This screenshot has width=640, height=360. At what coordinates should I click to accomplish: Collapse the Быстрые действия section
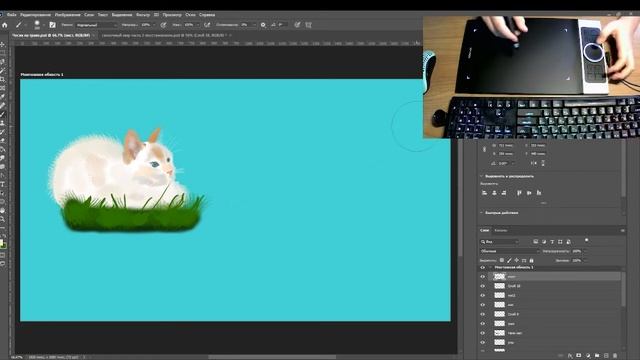click(482, 213)
